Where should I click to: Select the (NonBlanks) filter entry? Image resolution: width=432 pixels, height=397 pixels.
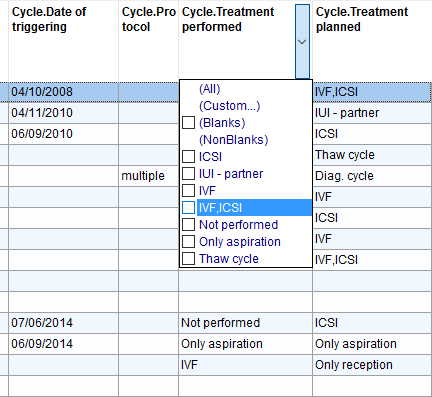tap(234, 140)
